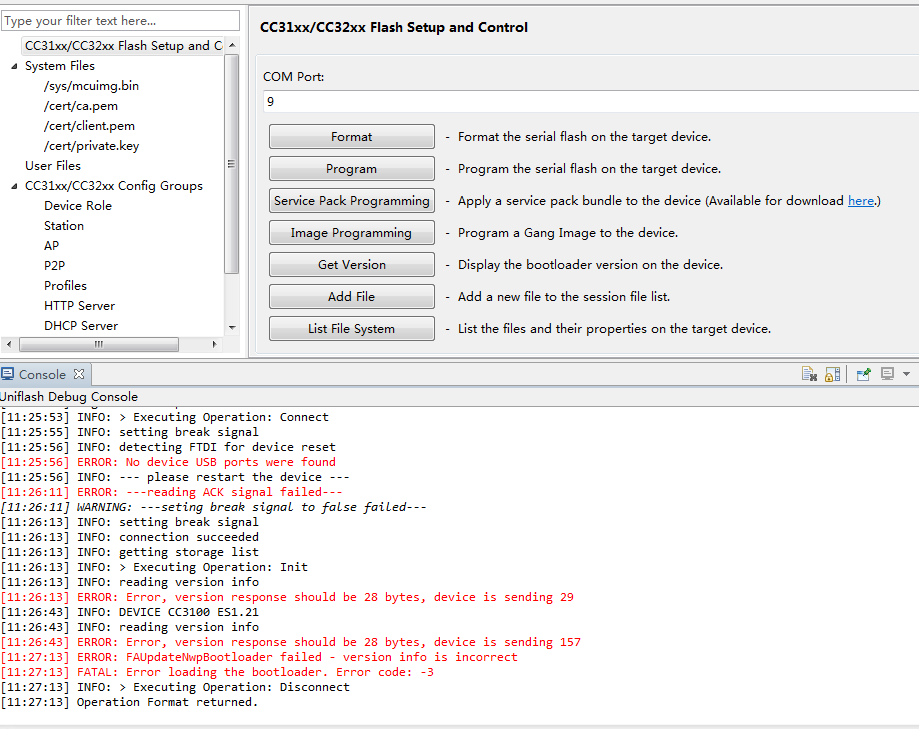Collapse the System Files tree node
Screen dimensions: 919x729
(14, 66)
